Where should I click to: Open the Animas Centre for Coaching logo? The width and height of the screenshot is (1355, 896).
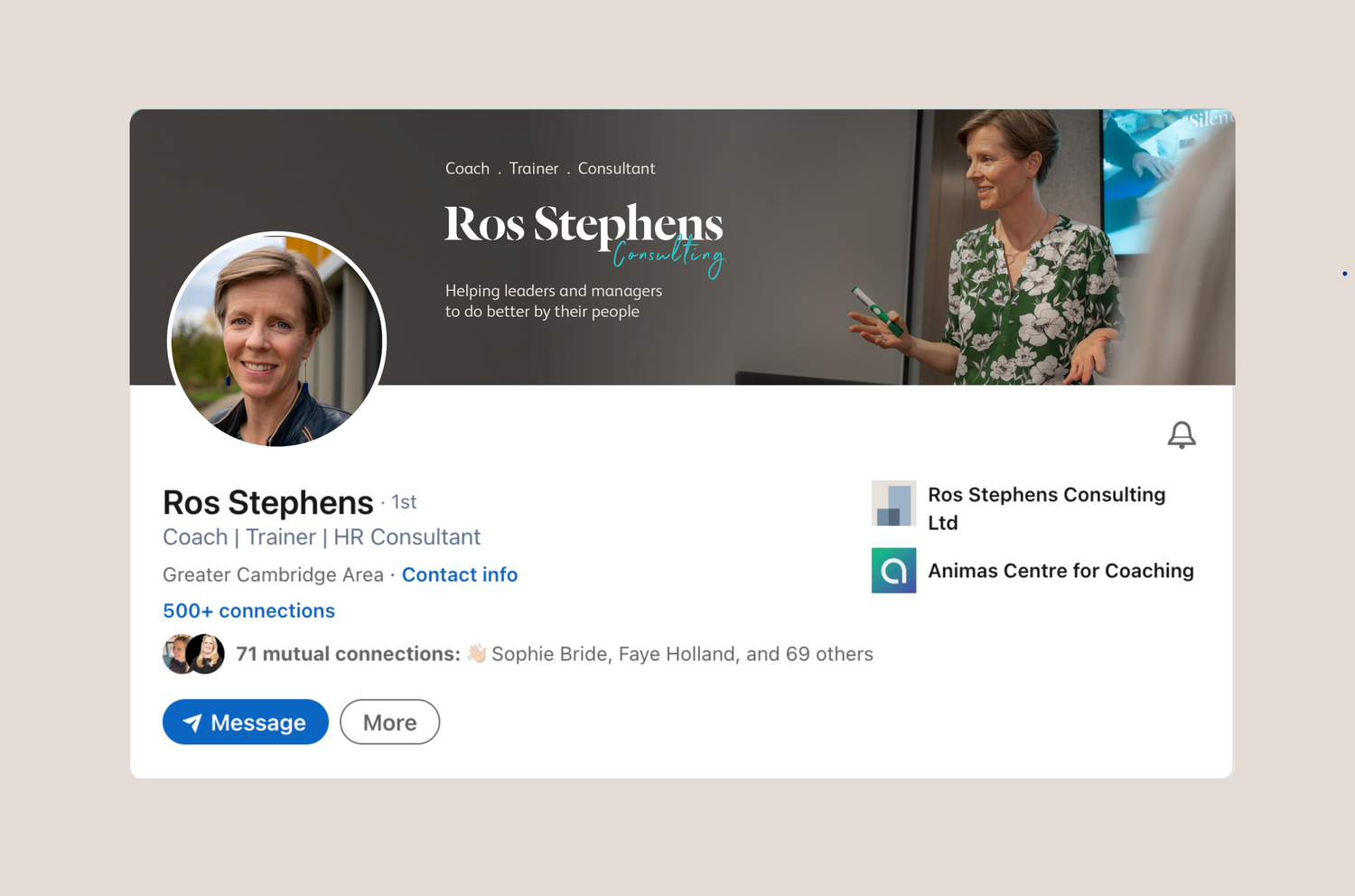coord(893,570)
